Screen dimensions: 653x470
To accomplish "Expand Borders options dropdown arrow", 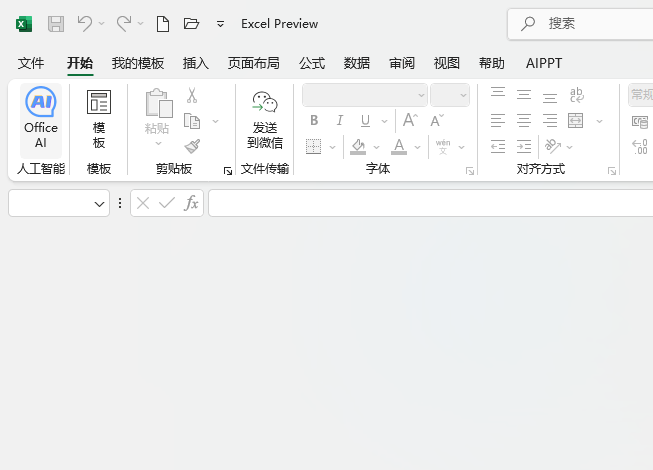I will (332, 147).
